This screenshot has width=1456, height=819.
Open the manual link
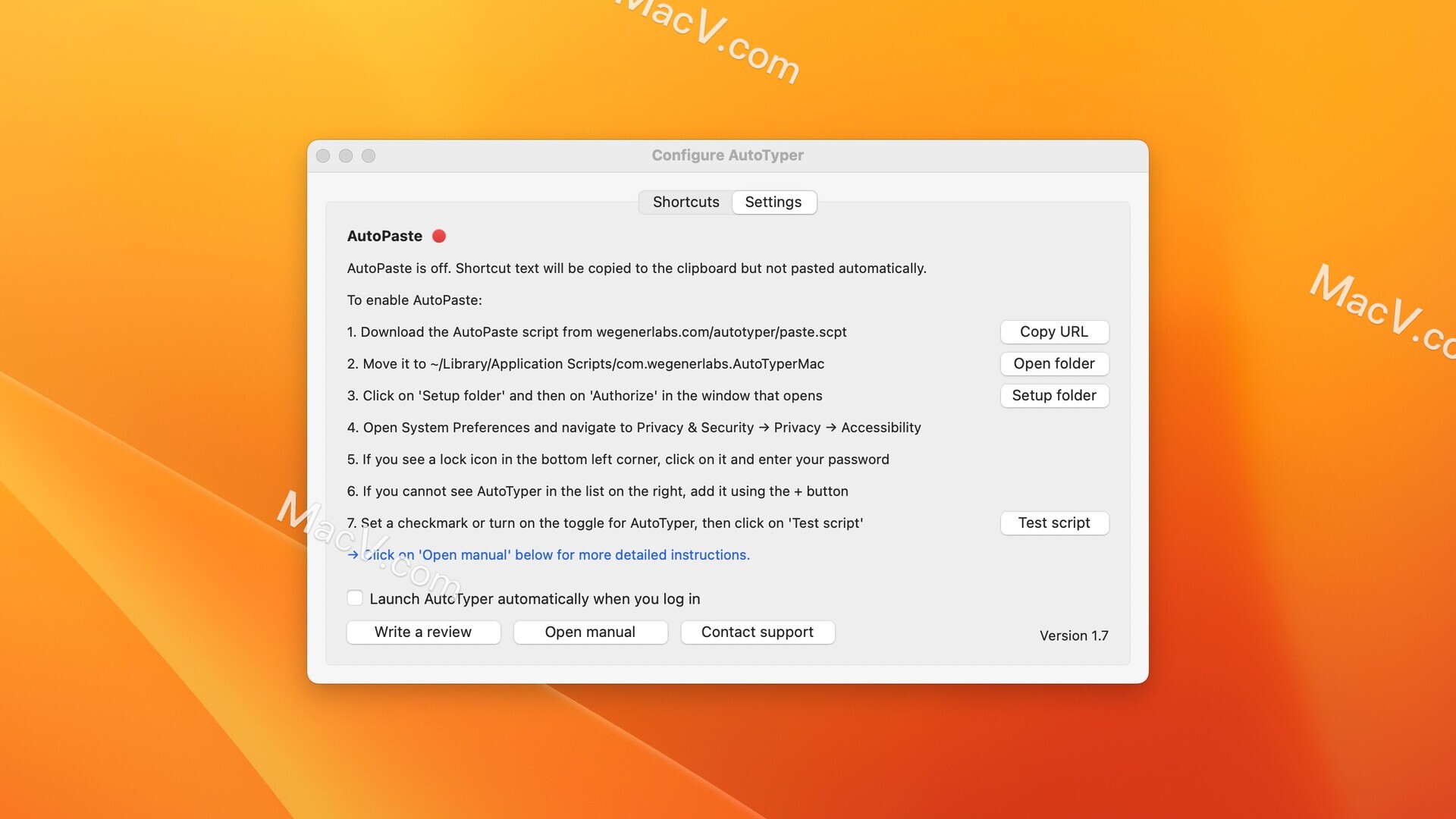point(590,631)
